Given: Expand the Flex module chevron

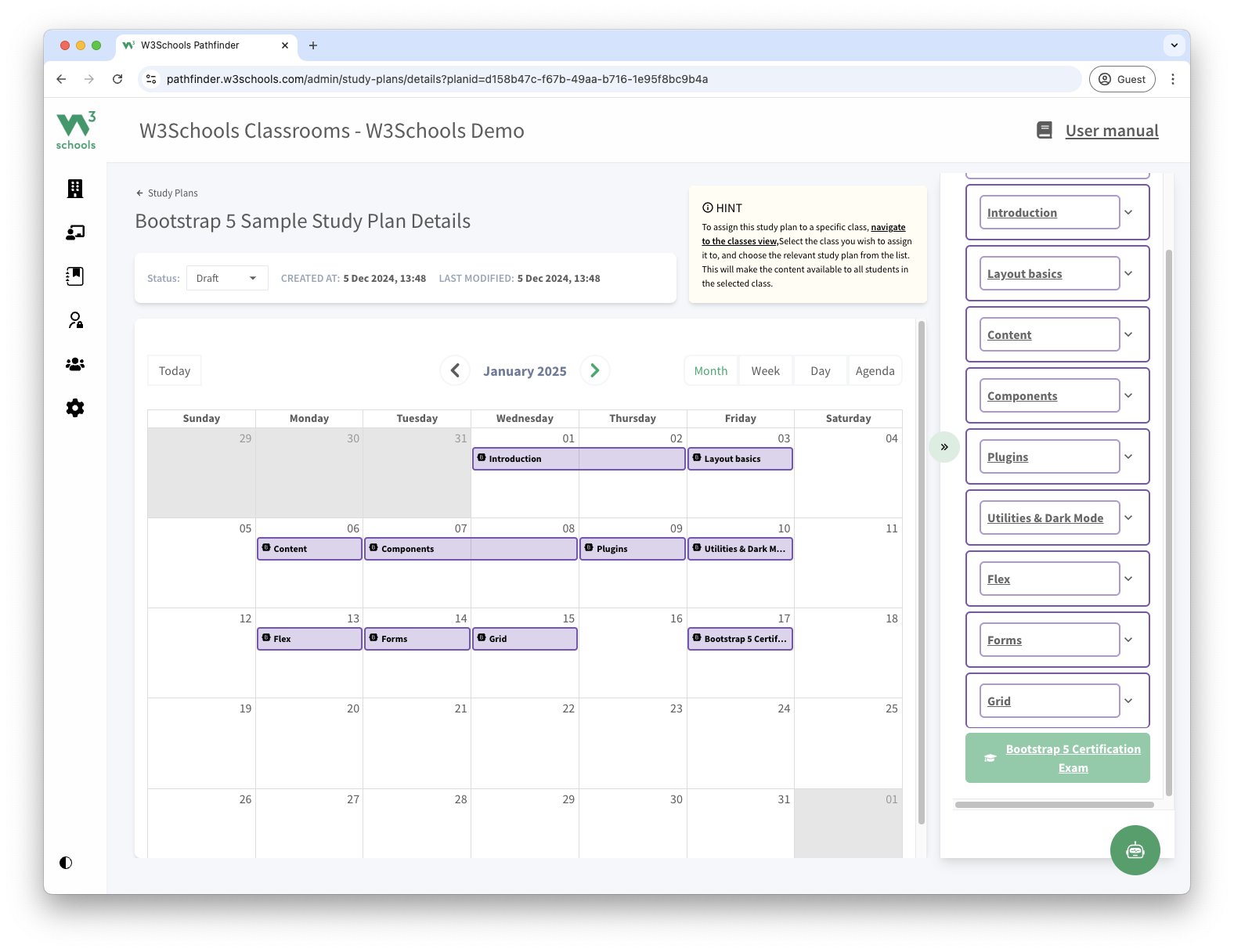Looking at the screenshot, I should (x=1128, y=579).
